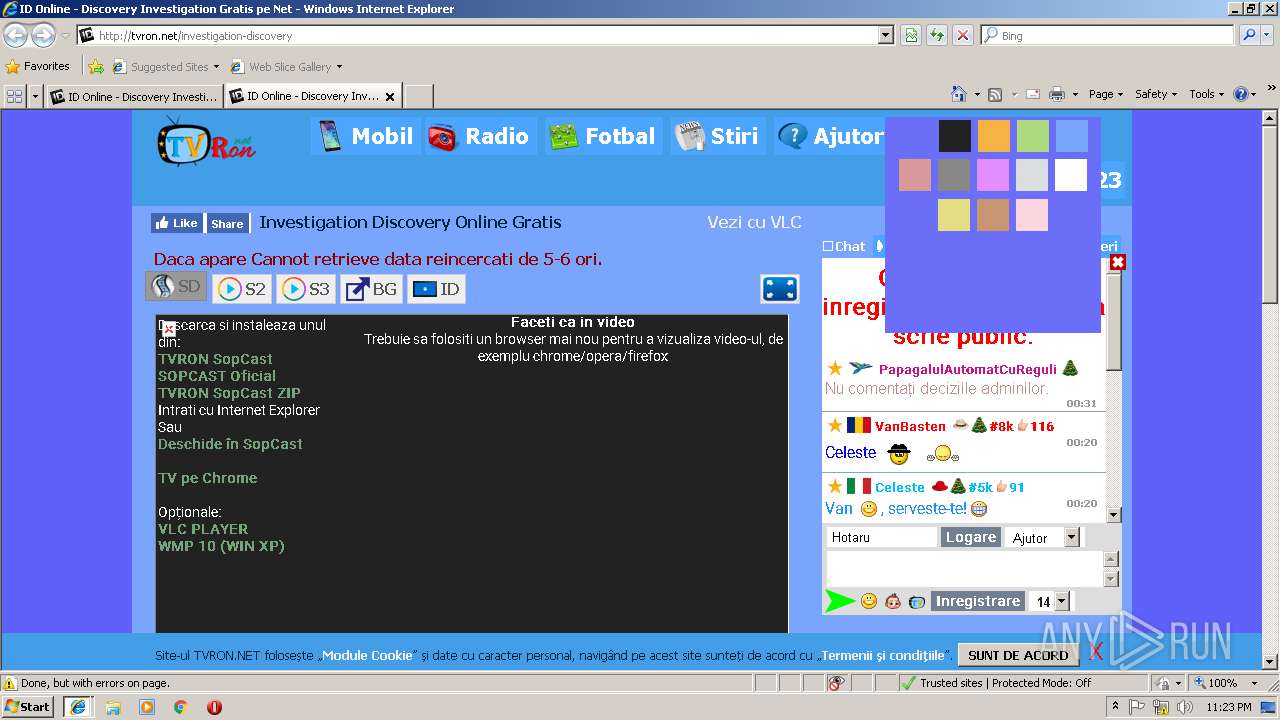Click the chat message text area
This screenshot has height=720, width=1280.
[x=964, y=568]
